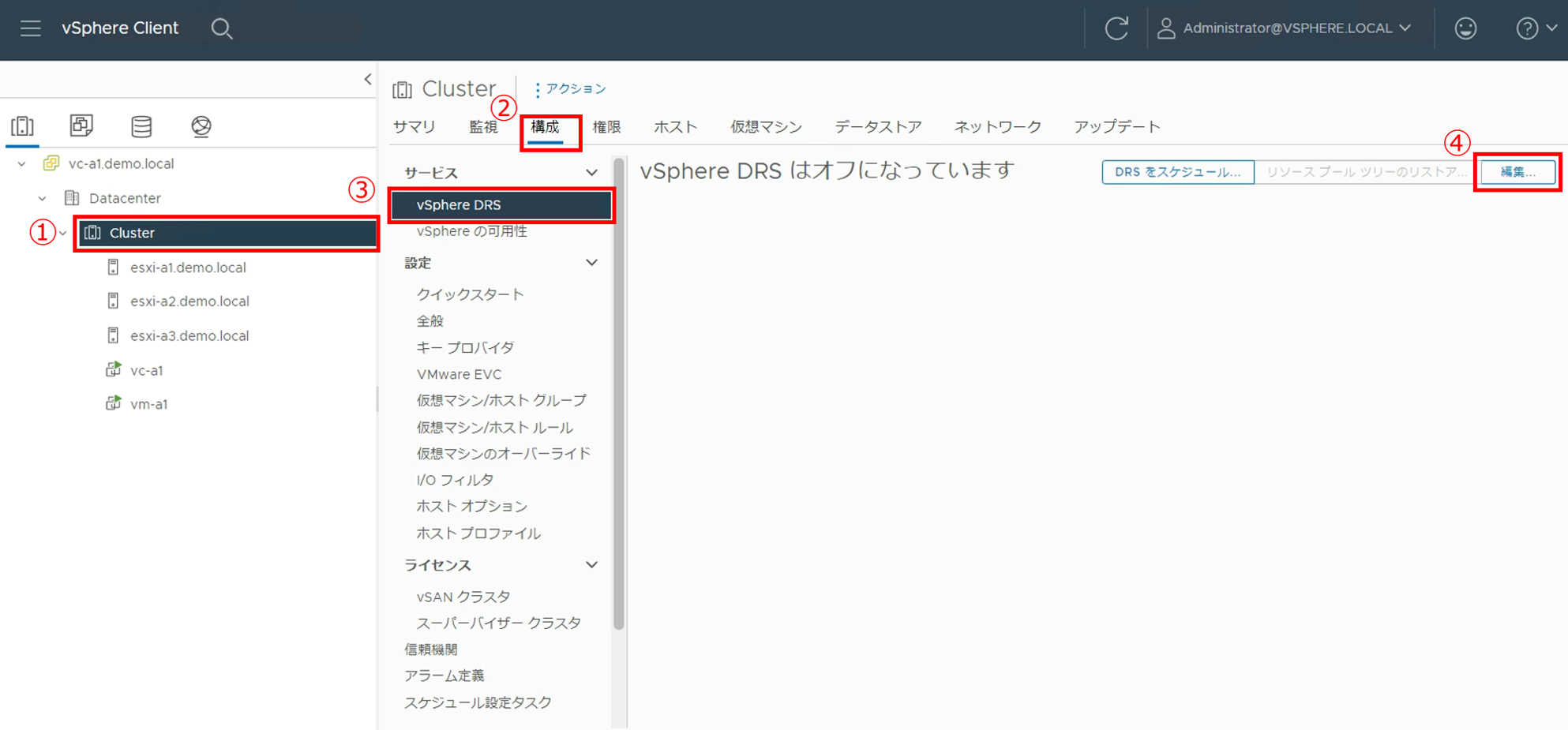Open 信頼機関 settings
Viewport: 1568px width, 730px height.
[431, 650]
